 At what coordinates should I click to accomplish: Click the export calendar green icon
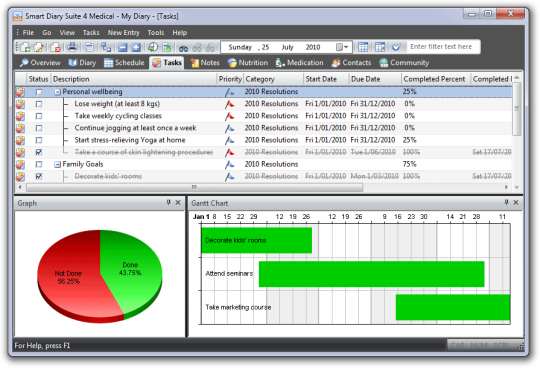167,47
